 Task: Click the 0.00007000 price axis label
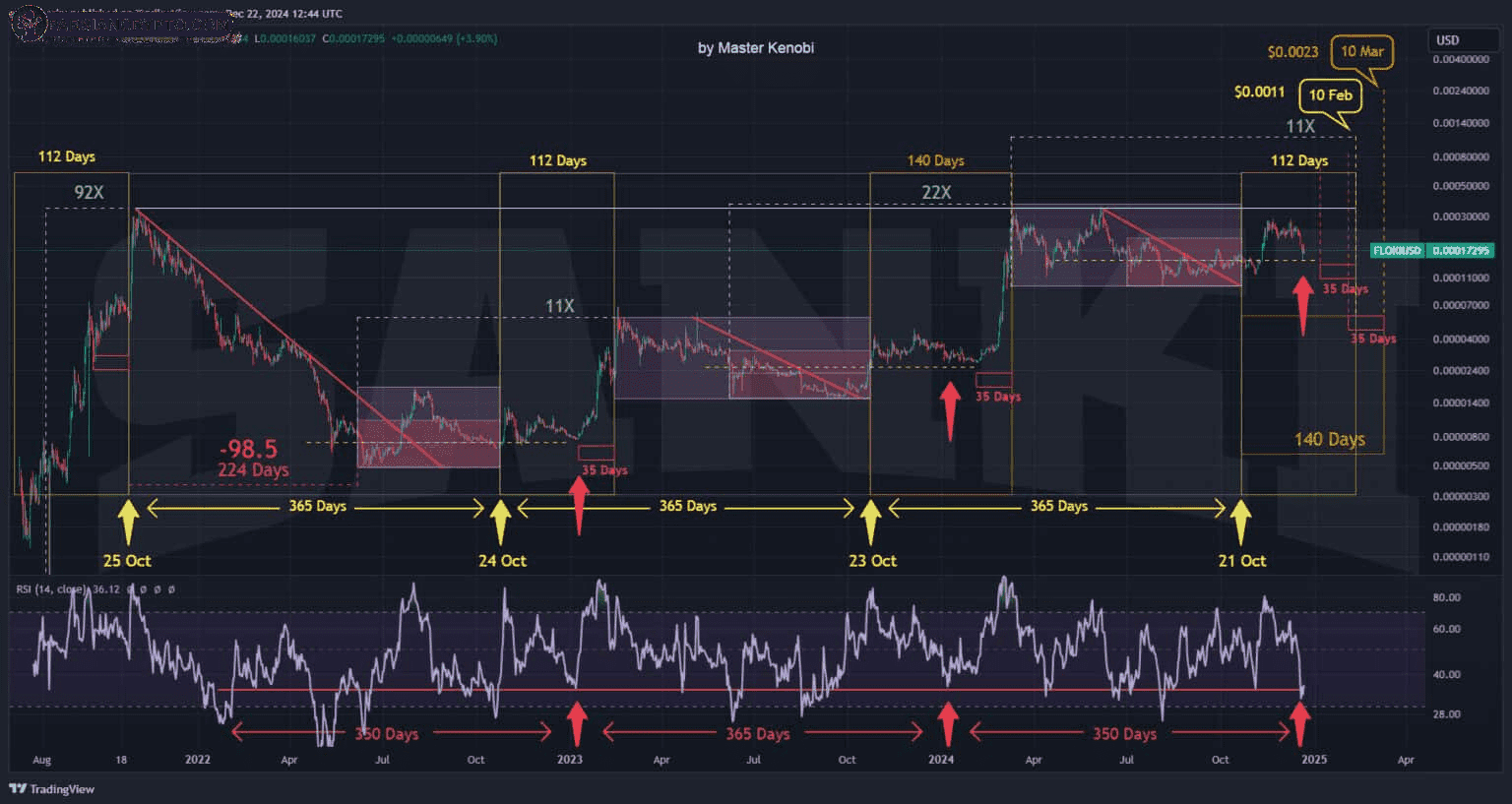tap(1461, 306)
